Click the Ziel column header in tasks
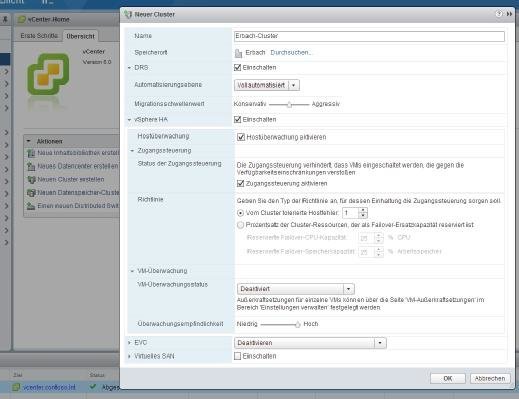 pyautogui.click(x=17, y=375)
